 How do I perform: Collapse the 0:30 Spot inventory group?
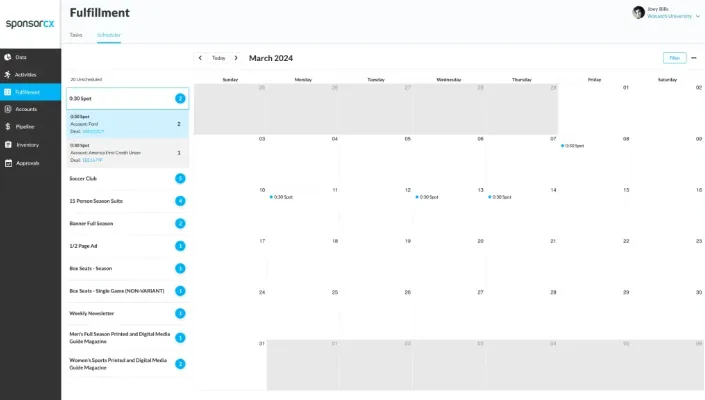coord(128,98)
